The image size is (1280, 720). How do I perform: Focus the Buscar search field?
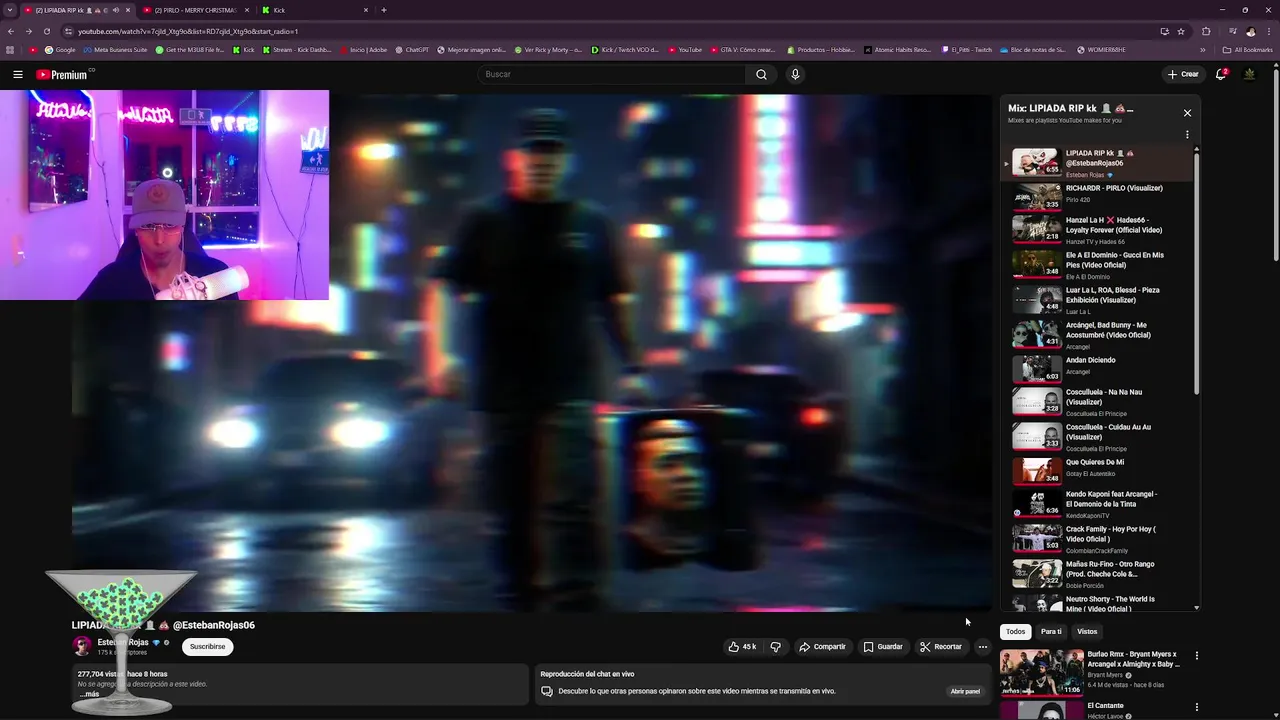[612, 74]
